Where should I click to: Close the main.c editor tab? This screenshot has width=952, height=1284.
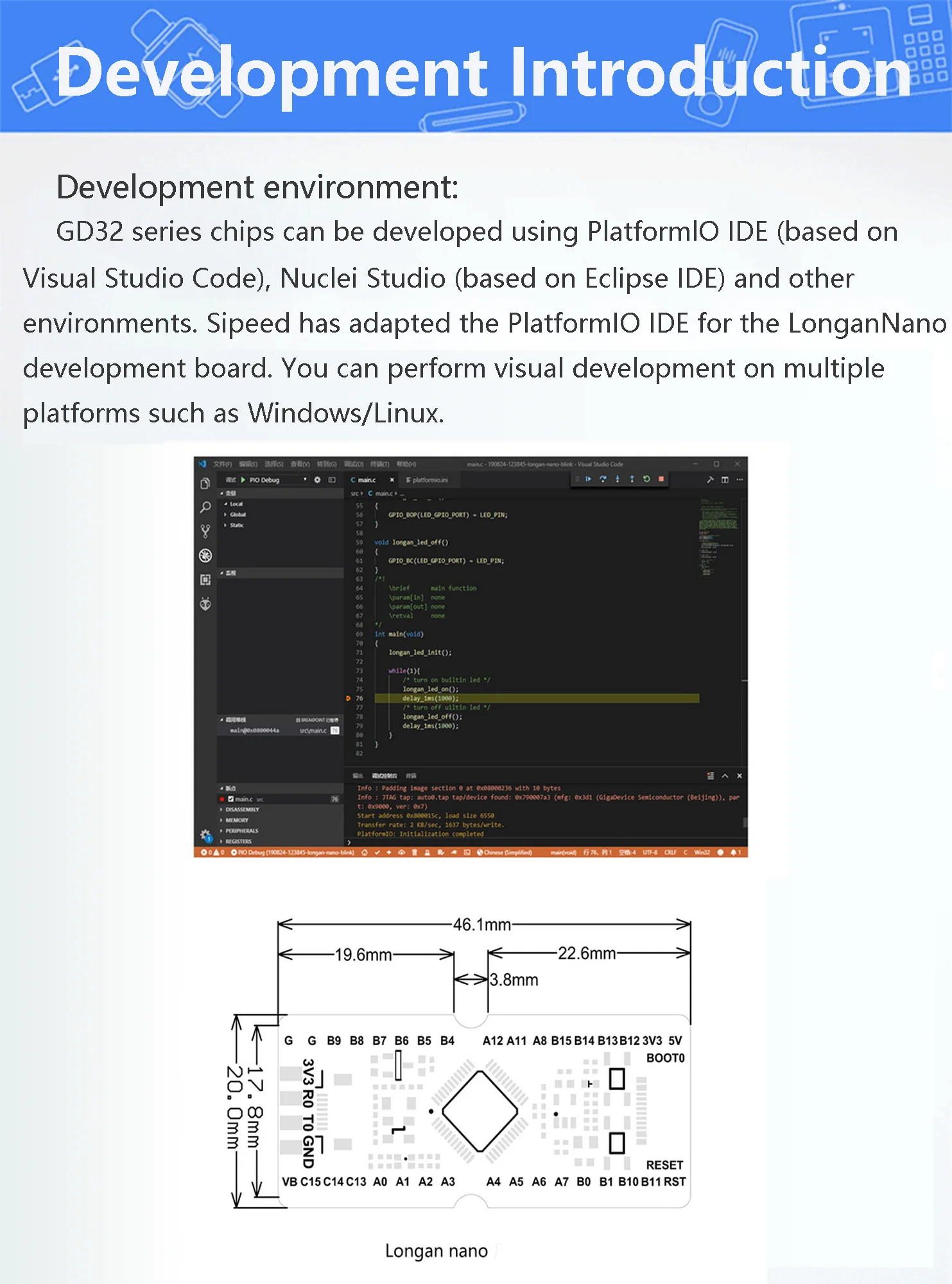tap(392, 480)
